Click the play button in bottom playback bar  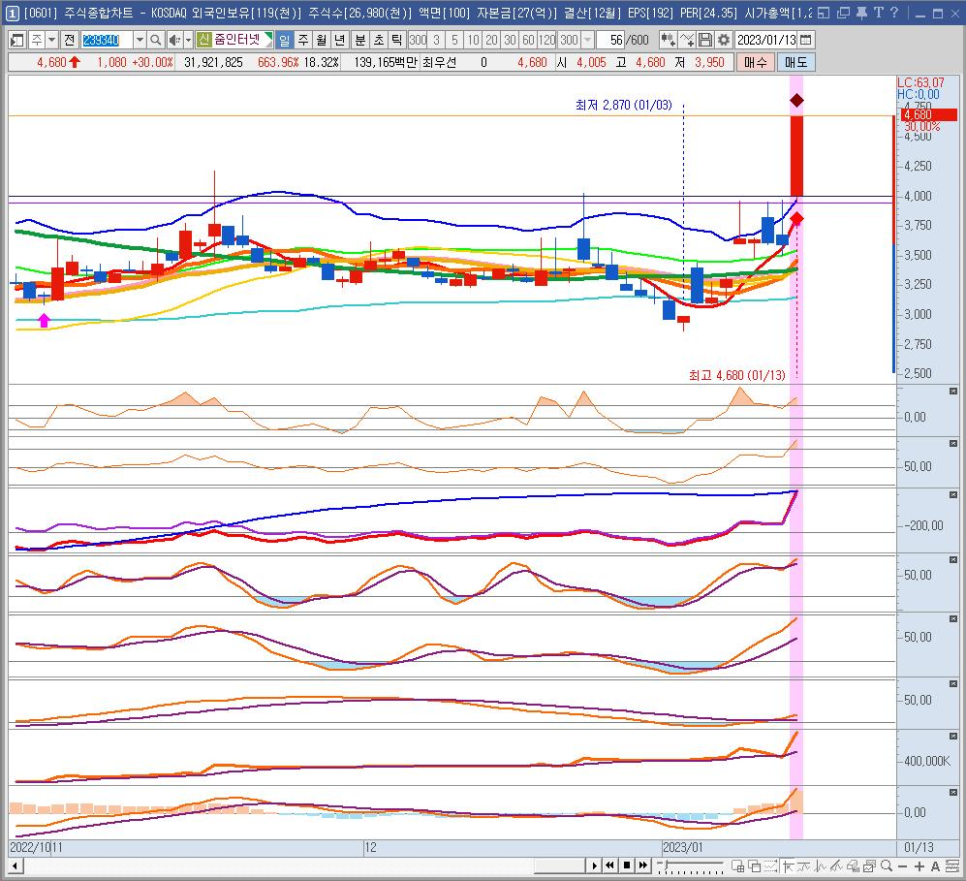pos(594,866)
